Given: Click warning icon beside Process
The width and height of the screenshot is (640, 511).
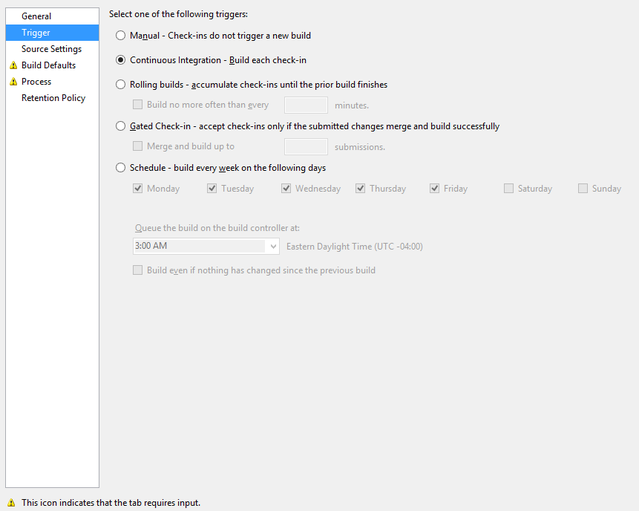Looking at the screenshot, I should point(13,82).
